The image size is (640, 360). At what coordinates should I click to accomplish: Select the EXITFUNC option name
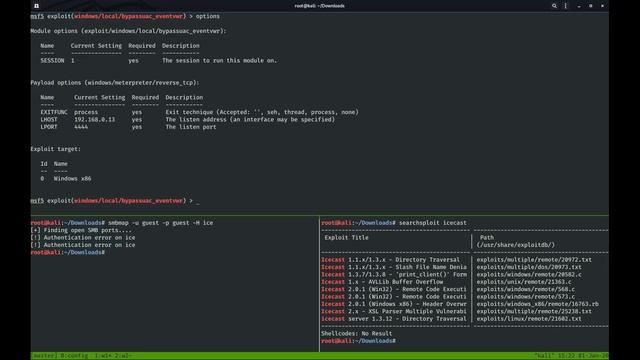click(x=54, y=112)
